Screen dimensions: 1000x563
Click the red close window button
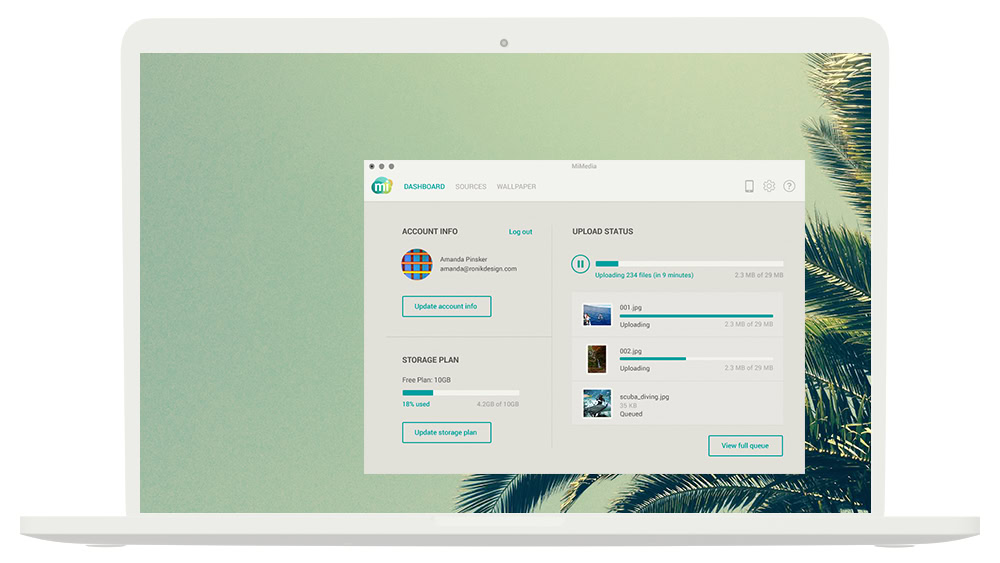pyautogui.click(x=372, y=166)
